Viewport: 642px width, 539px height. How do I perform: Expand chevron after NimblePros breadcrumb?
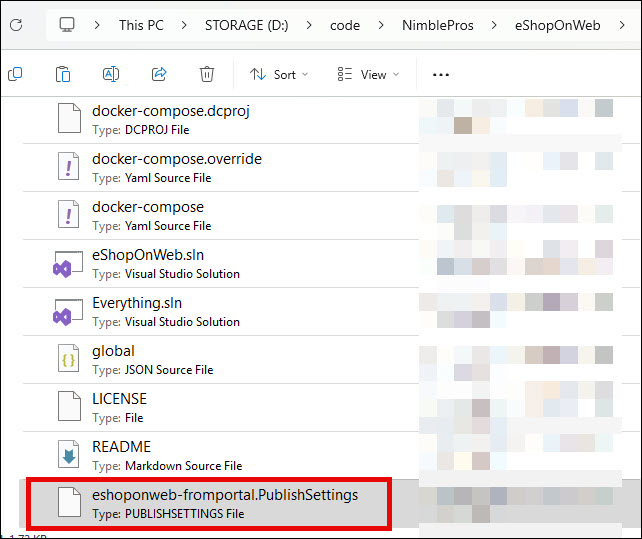click(494, 25)
